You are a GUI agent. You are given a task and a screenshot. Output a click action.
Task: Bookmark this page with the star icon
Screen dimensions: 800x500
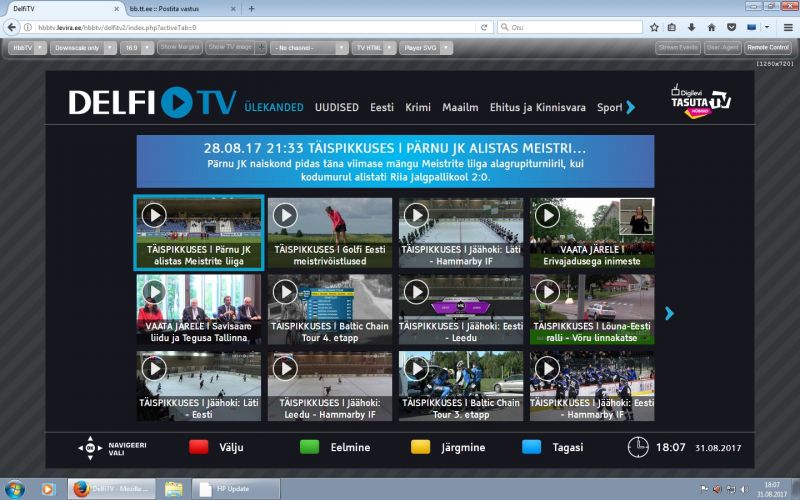(654, 28)
